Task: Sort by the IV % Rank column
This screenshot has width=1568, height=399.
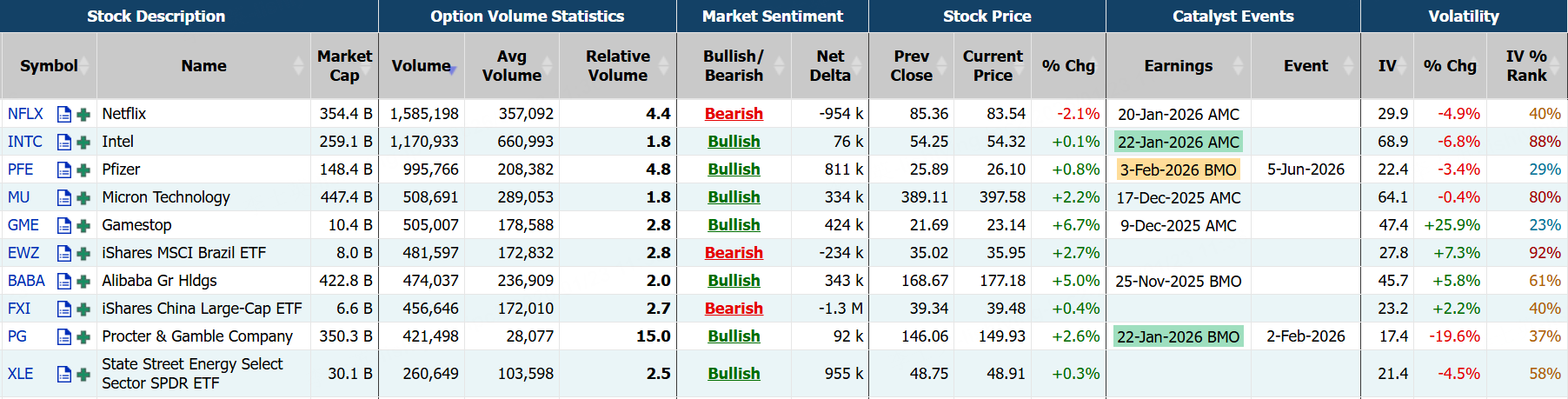Action: (1526, 66)
